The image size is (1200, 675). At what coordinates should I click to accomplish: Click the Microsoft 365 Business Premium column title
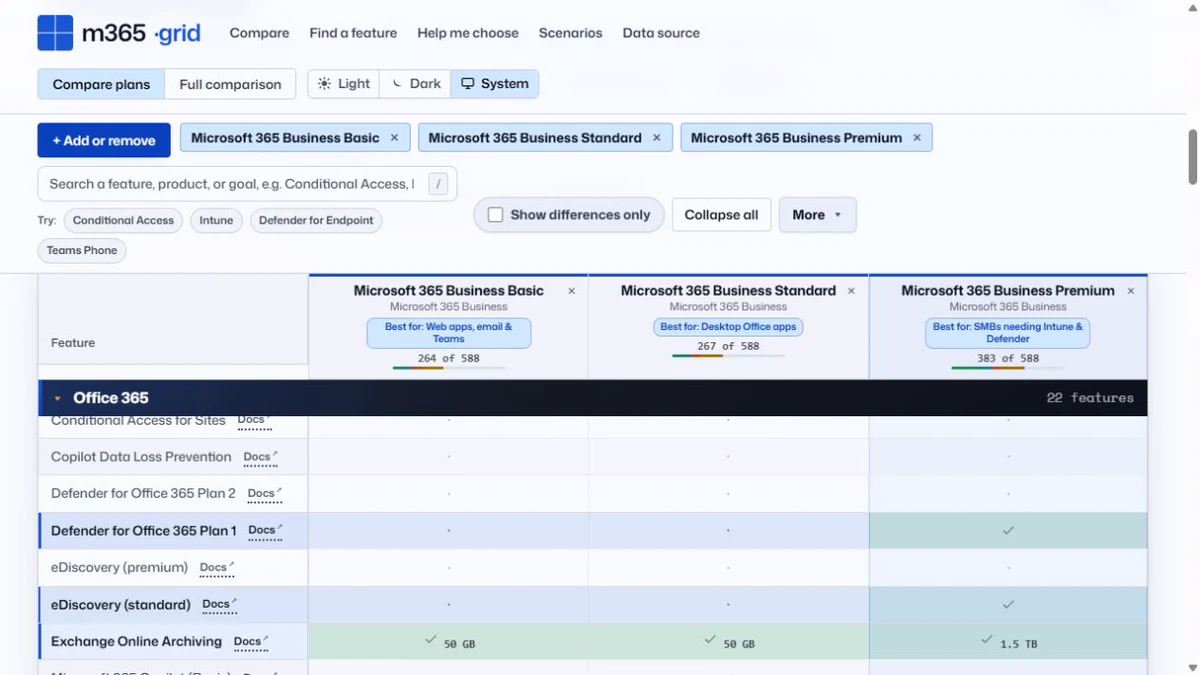[1008, 291]
